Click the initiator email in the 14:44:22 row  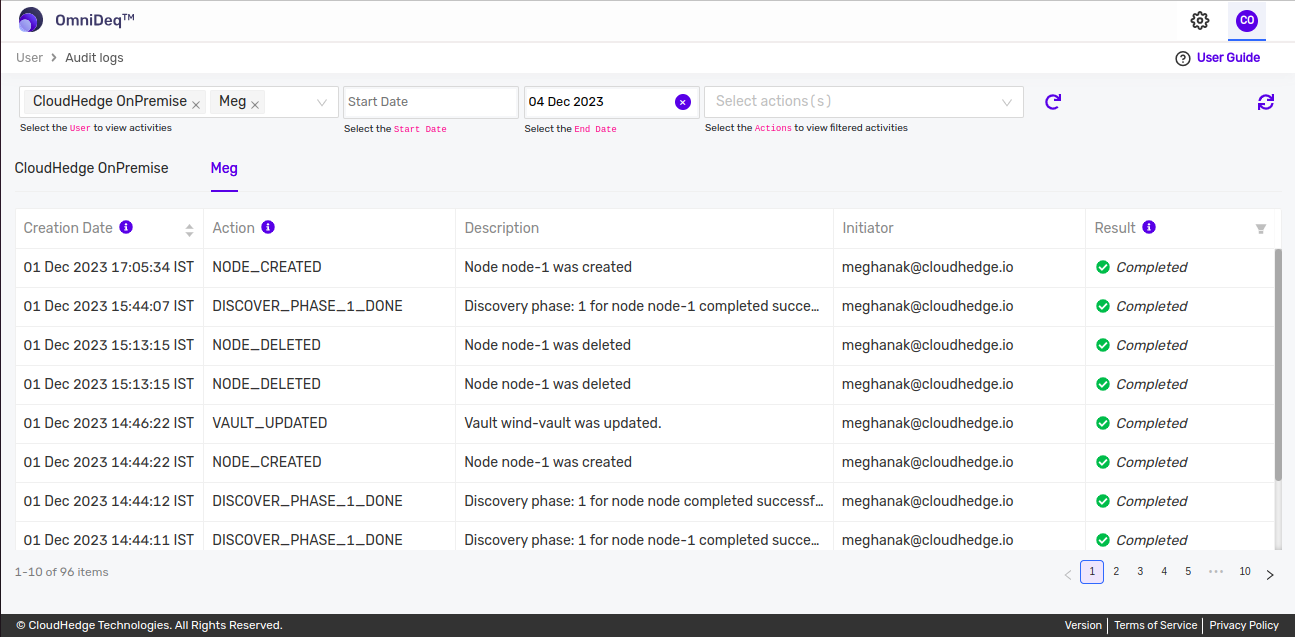click(928, 462)
